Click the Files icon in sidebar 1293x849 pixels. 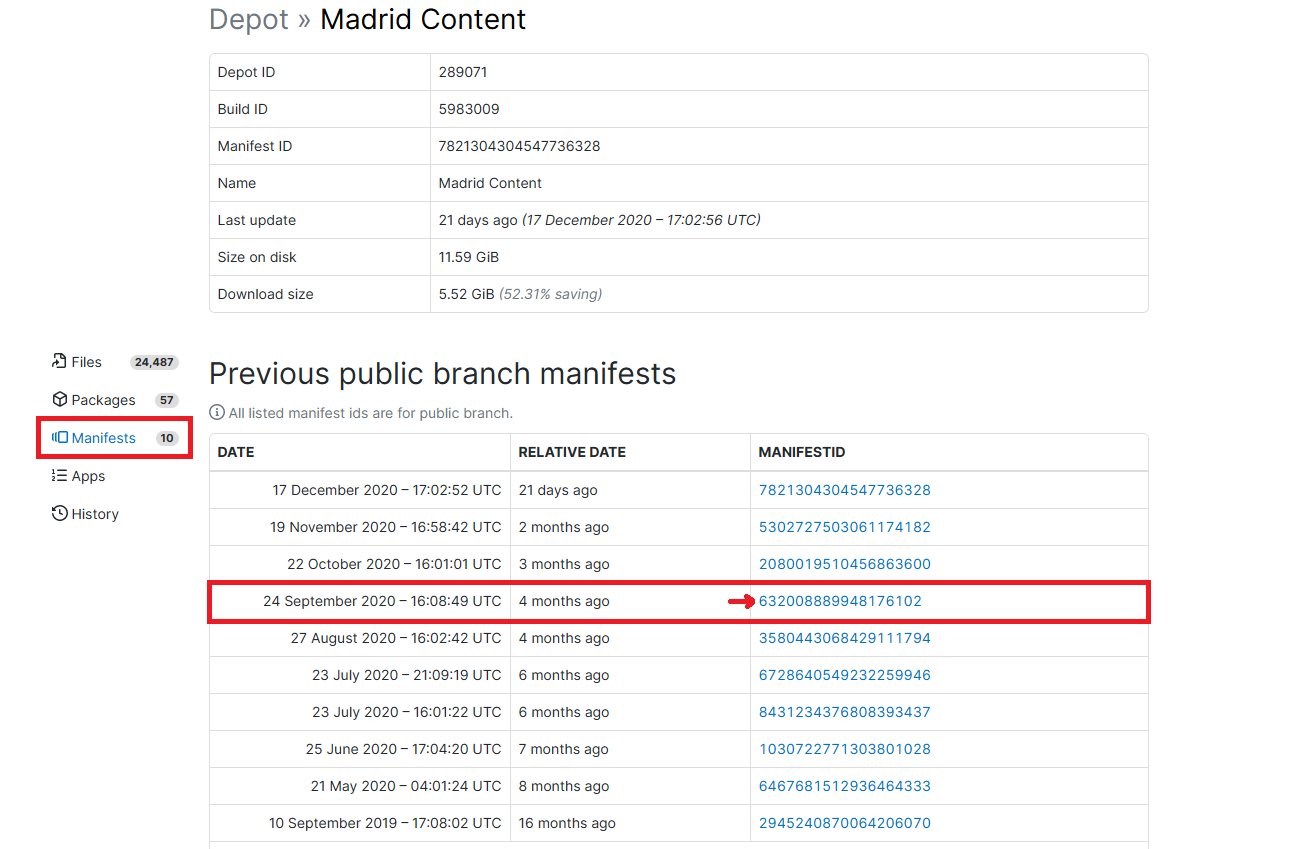(59, 362)
